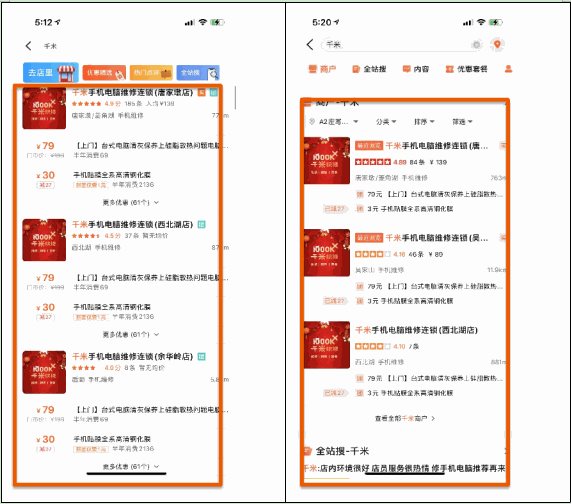The image size is (571, 504).
Task: Switch to the 优惠套餐 tab
Action: tap(466, 69)
